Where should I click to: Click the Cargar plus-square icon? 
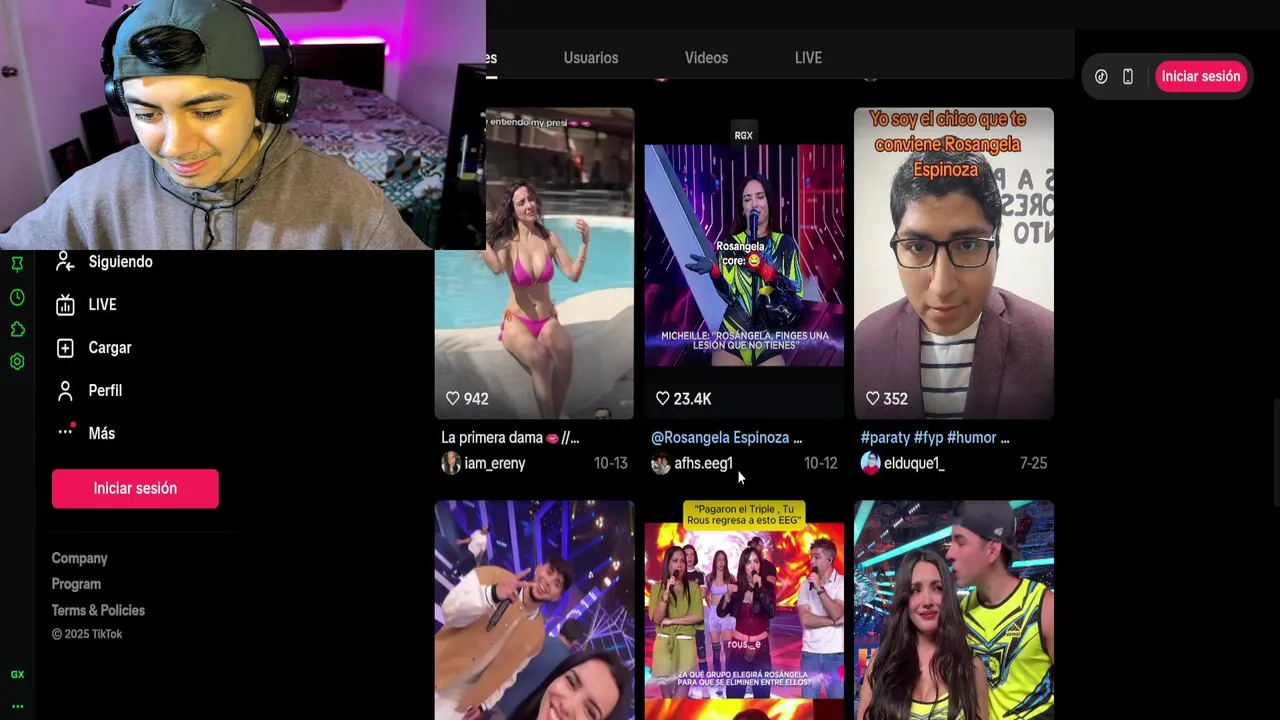pyautogui.click(x=65, y=348)
